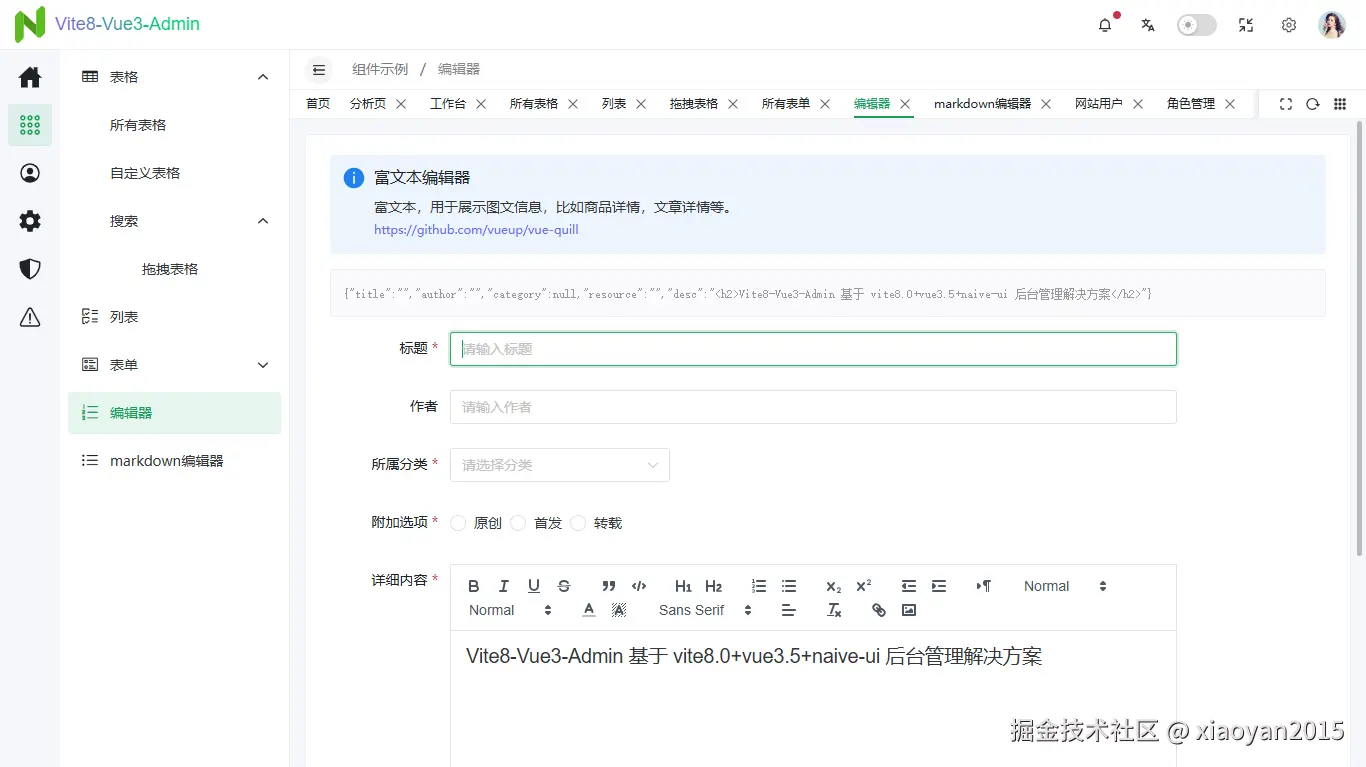Open the tab bar grid options menu
Image resolution: width=1366 pixels, height=767 pixels.
1340,104
